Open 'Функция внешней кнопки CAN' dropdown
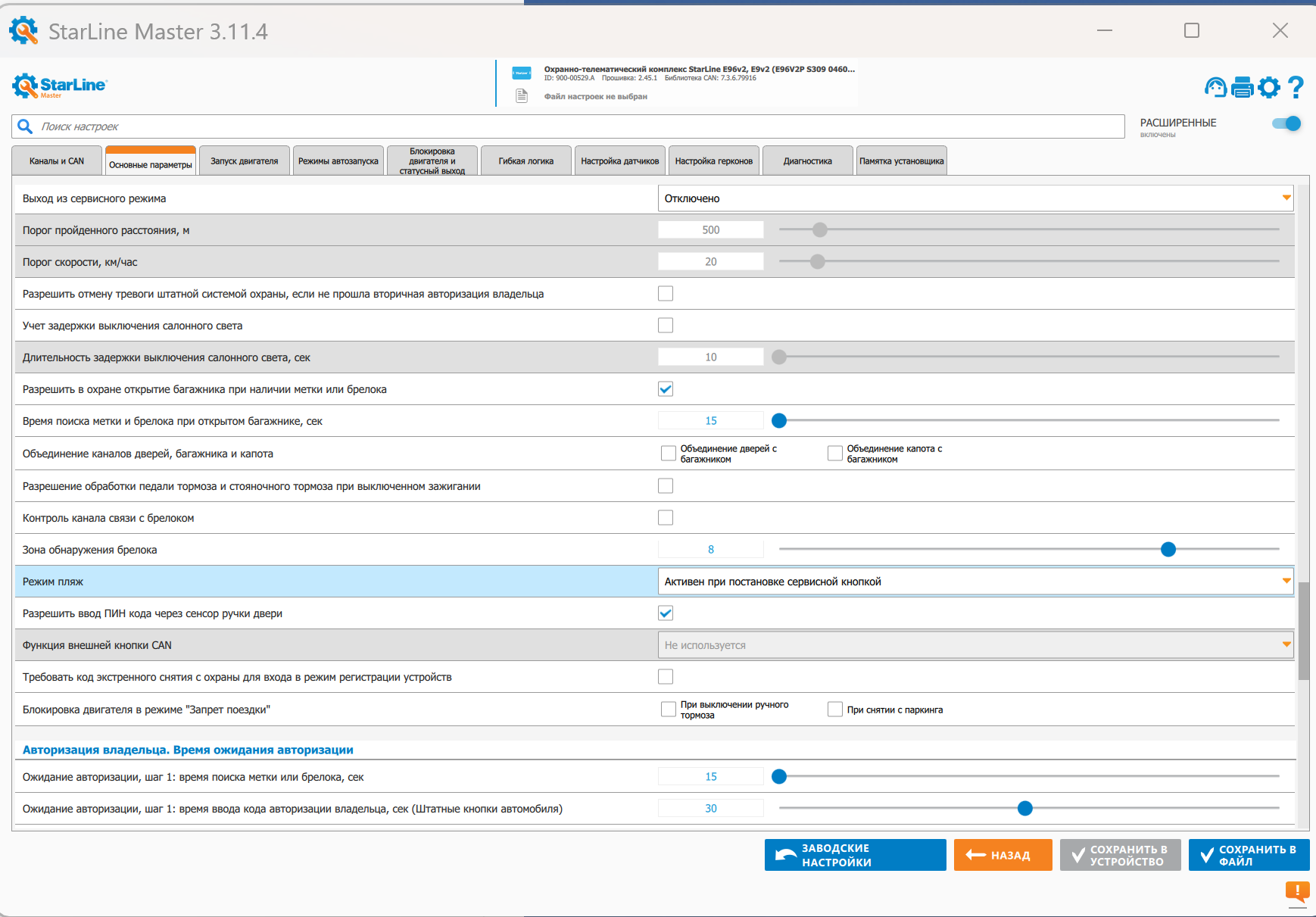Image resolution: width=1316 pixels, height=917 pixels. [975, 645]
